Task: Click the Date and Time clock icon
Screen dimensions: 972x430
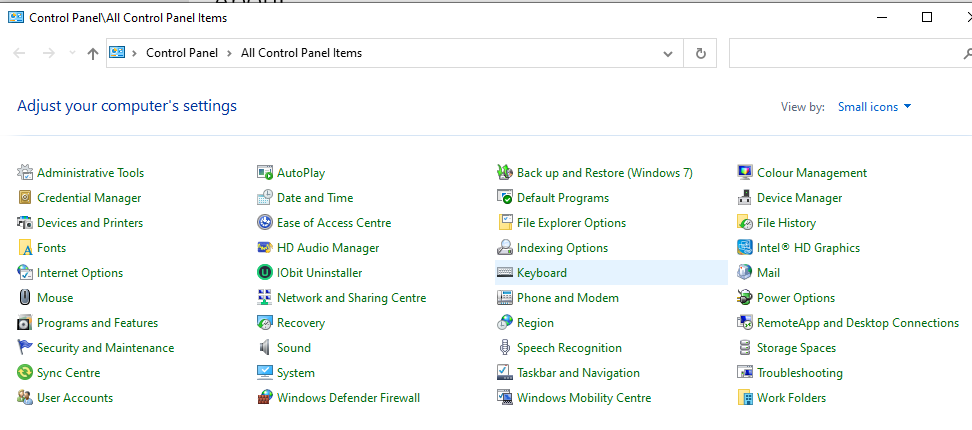Action: point(265,198)
